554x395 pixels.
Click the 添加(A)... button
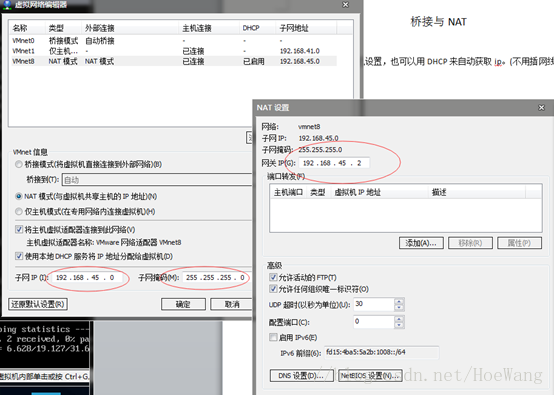pyautogui.click(x=421, y=243)
